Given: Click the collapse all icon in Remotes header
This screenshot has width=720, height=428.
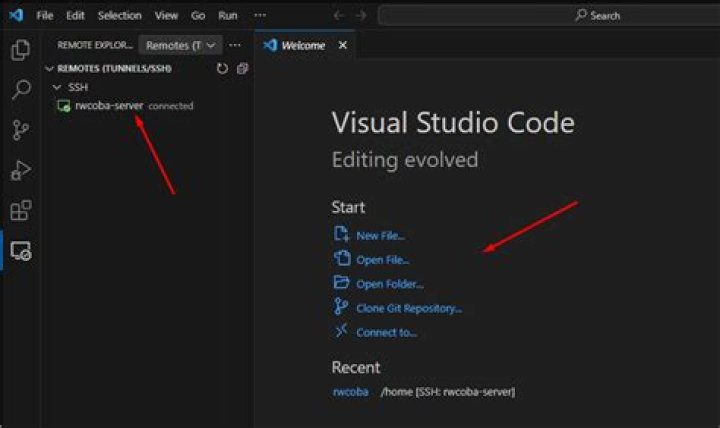Looking at the screenshot, I should coord(242,68).
